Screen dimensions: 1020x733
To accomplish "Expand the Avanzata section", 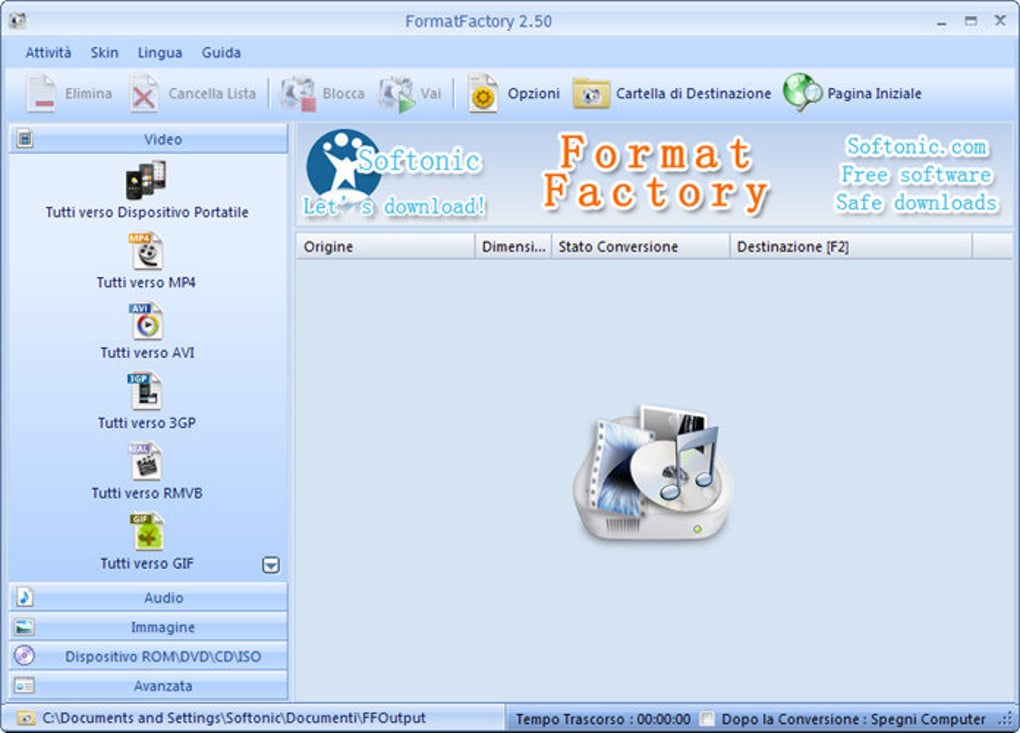I will 148,686.
